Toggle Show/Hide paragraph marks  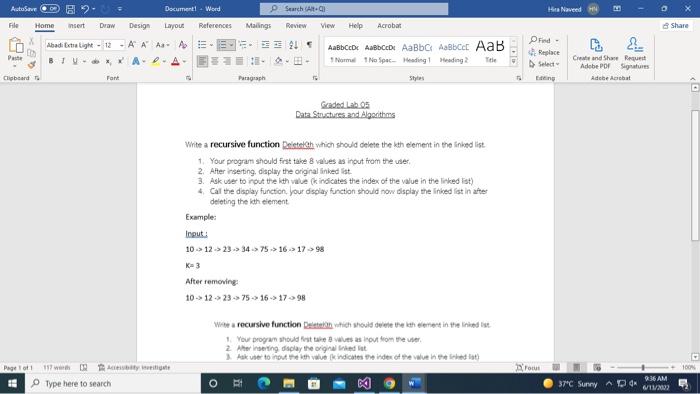(309, 45)
